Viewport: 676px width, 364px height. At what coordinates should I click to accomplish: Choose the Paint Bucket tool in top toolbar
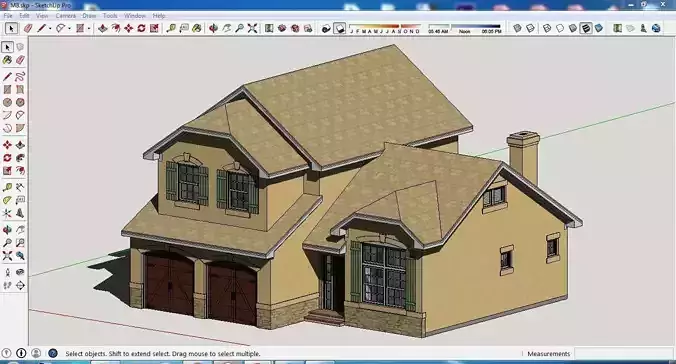point(197,28)
